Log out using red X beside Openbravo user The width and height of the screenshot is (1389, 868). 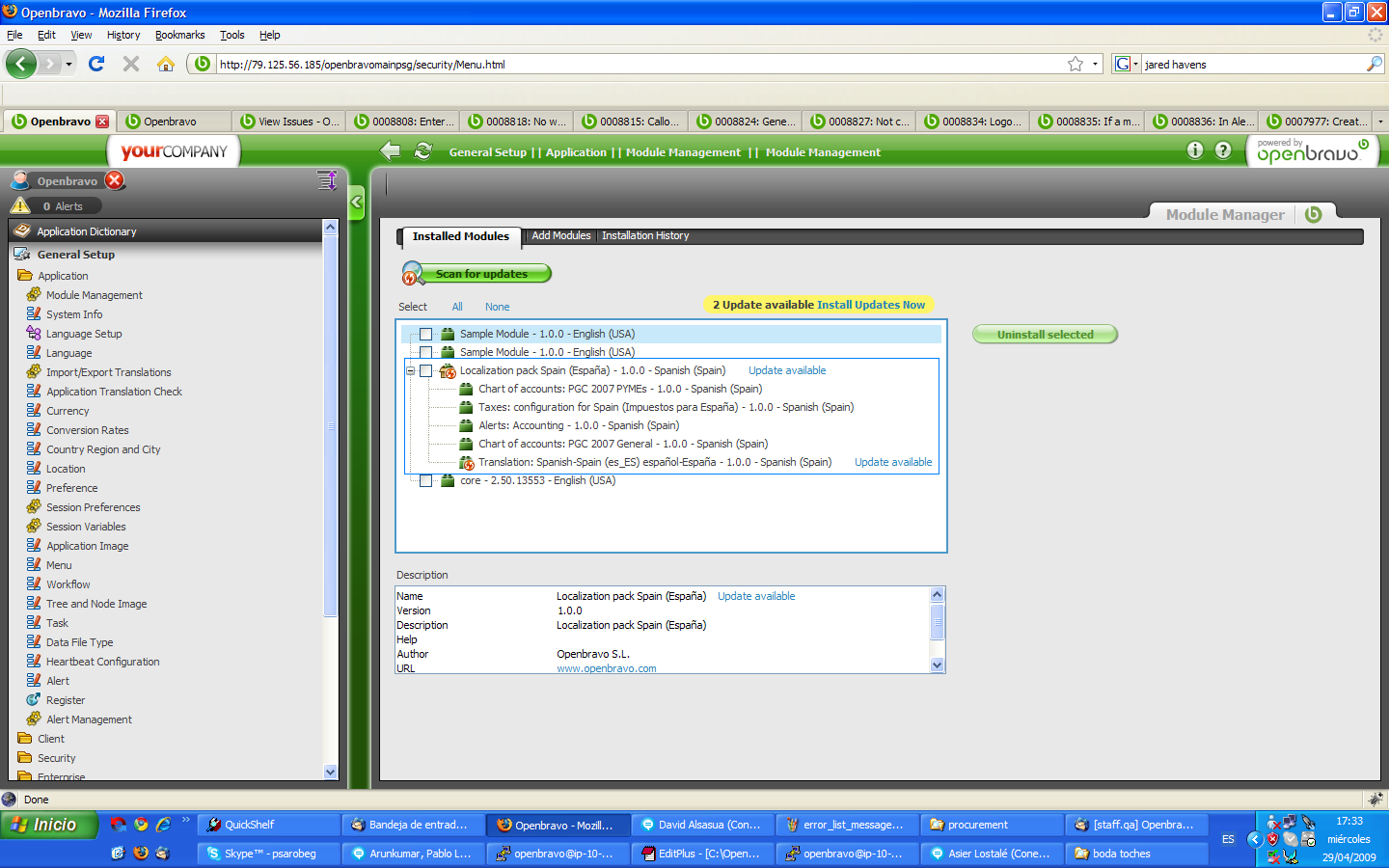[x=115, y=180]
